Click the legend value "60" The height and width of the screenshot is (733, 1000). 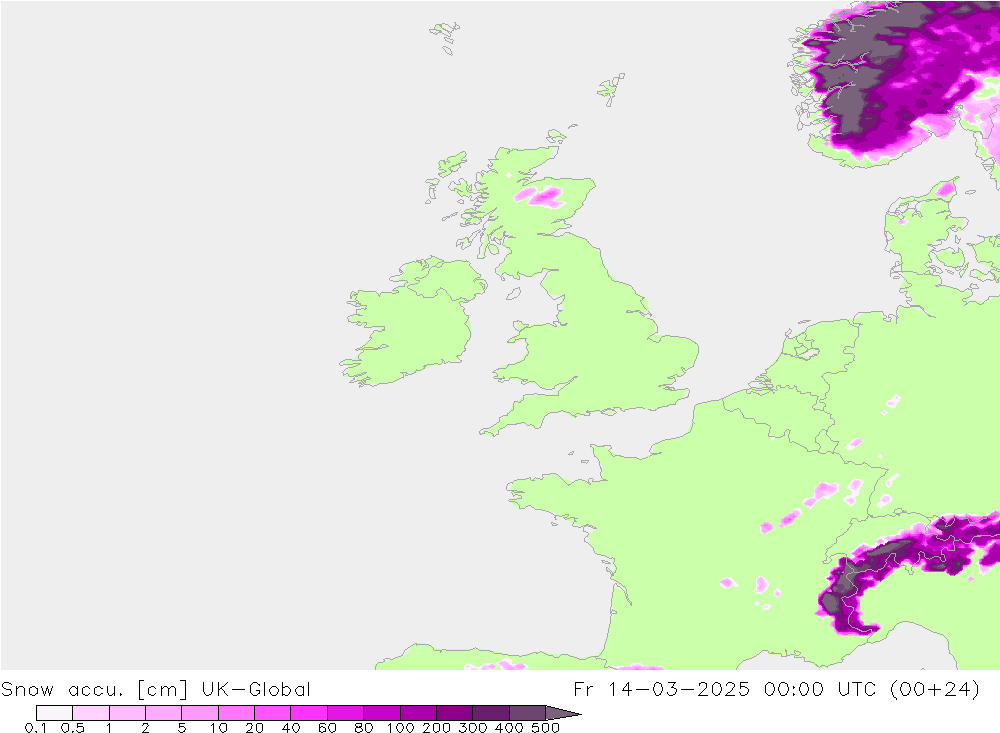(x=327, y=728)
